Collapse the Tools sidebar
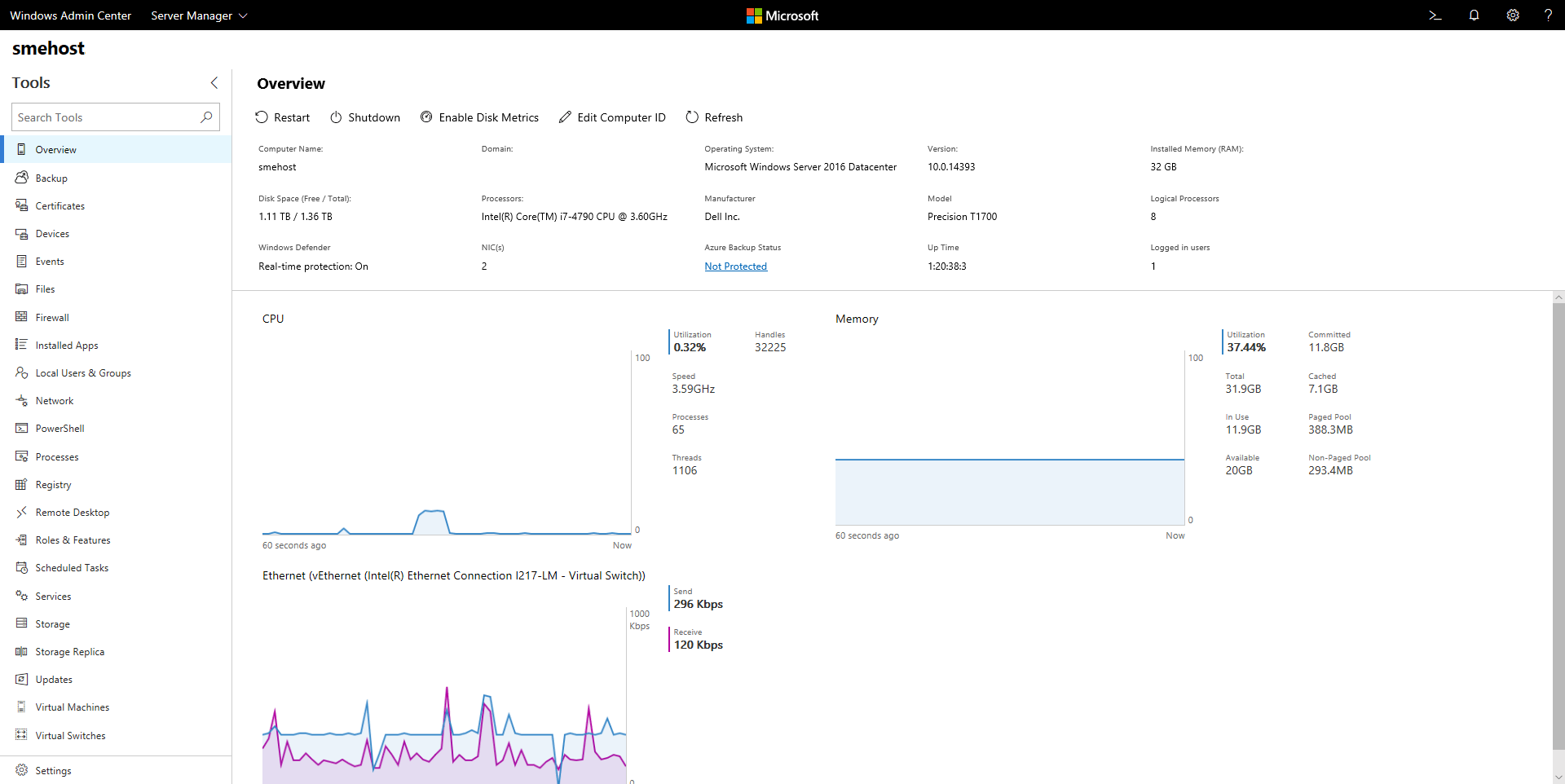Screen dimensions: 1565x784 tap(214, 82)
